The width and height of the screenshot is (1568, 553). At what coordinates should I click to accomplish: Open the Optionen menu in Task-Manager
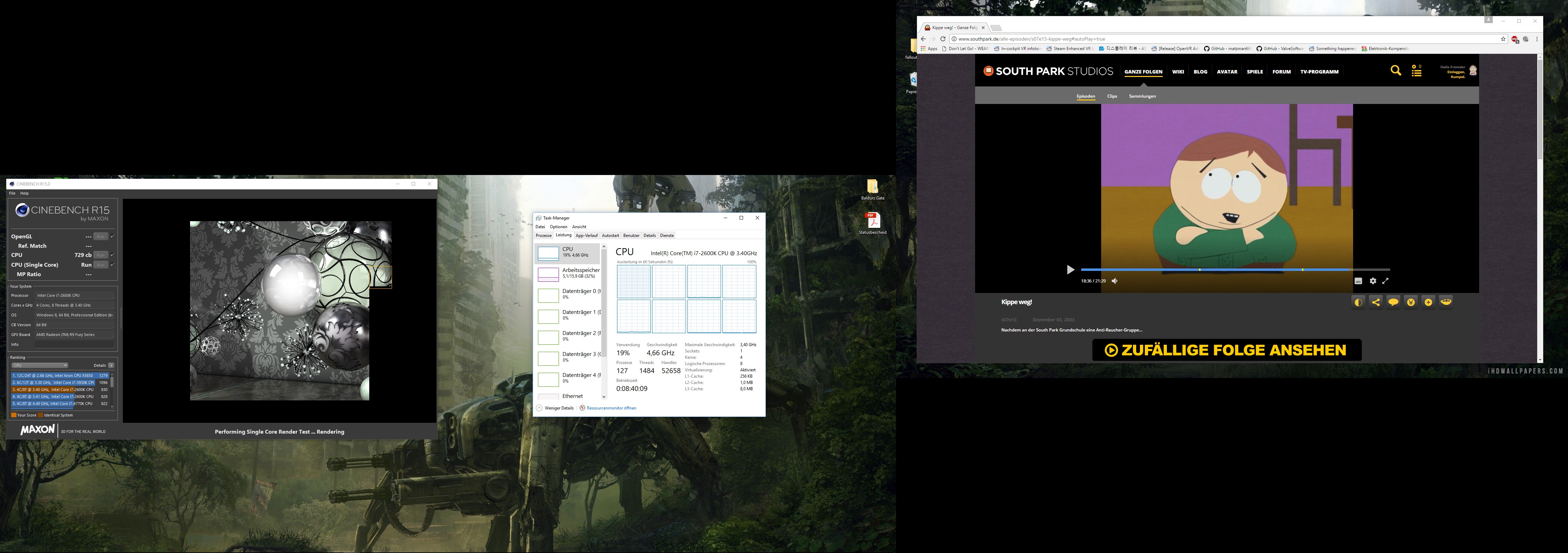click(558, 226)
